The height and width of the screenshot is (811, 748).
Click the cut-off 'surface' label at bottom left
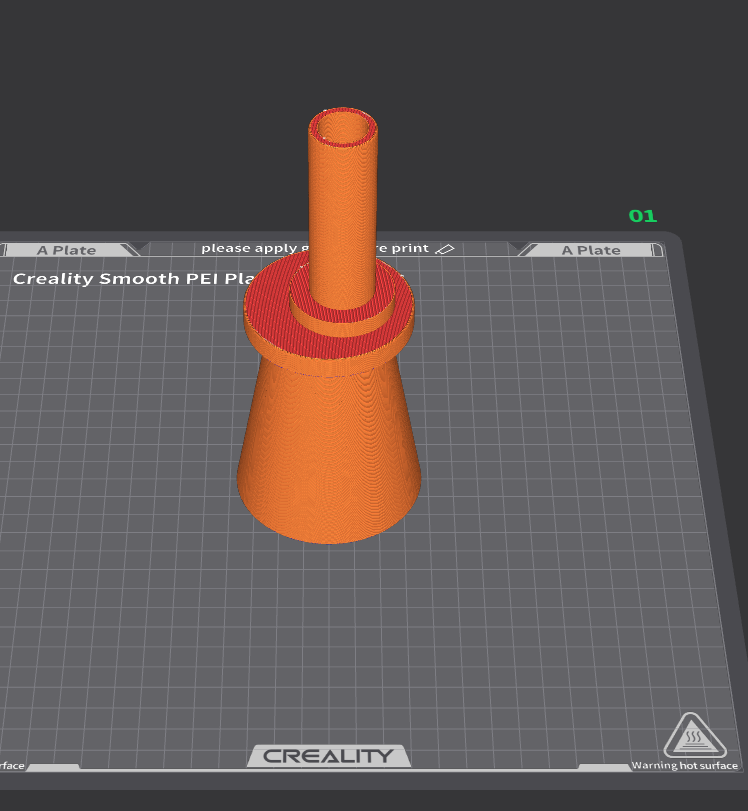pos(12,766)
